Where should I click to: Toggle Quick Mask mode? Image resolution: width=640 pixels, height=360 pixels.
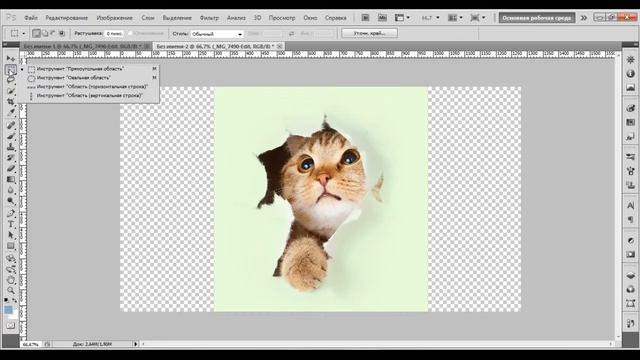coord(11,325)
